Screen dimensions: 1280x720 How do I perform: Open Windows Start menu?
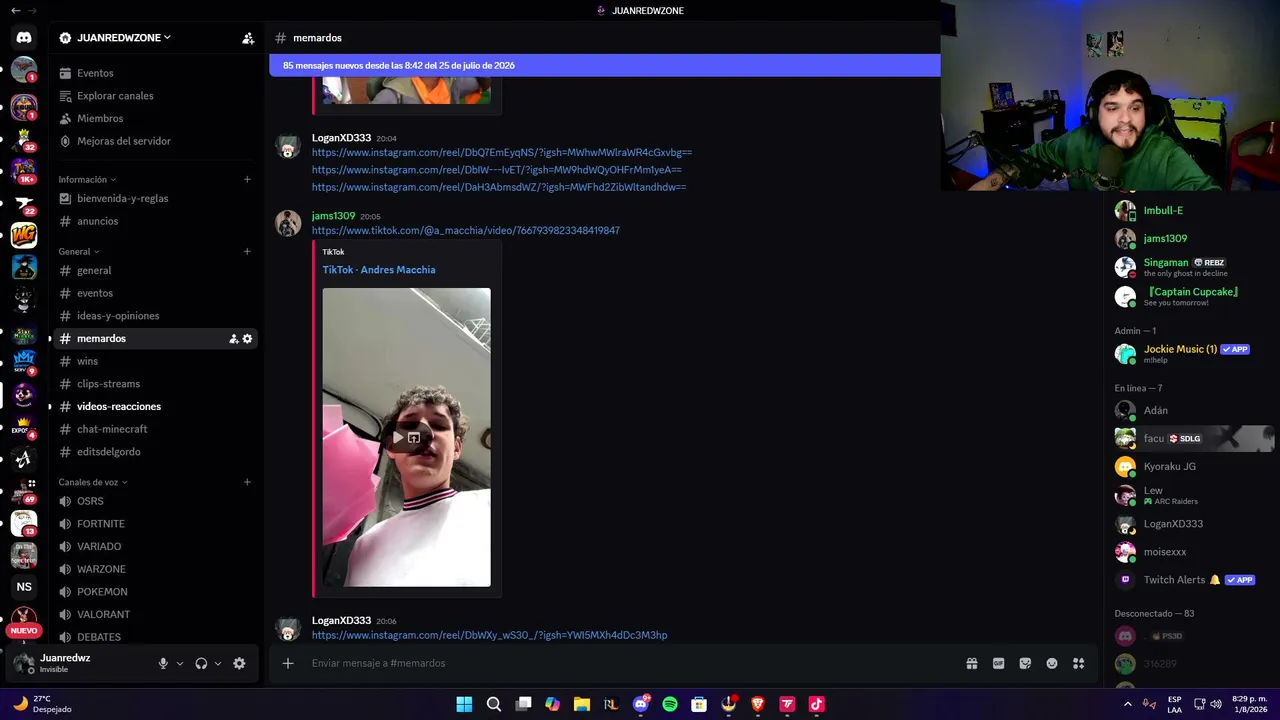[x=464, y=704]
